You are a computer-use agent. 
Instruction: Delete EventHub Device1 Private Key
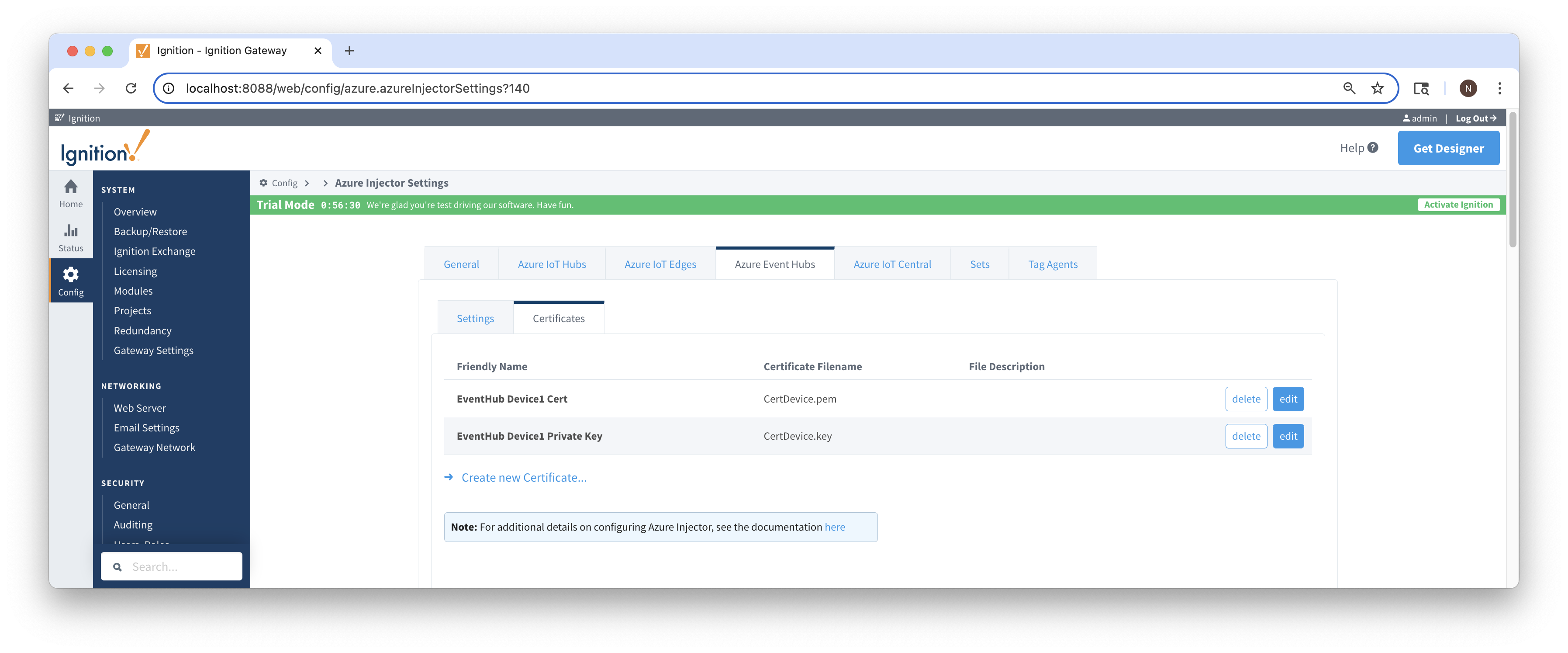point(1245,435)
